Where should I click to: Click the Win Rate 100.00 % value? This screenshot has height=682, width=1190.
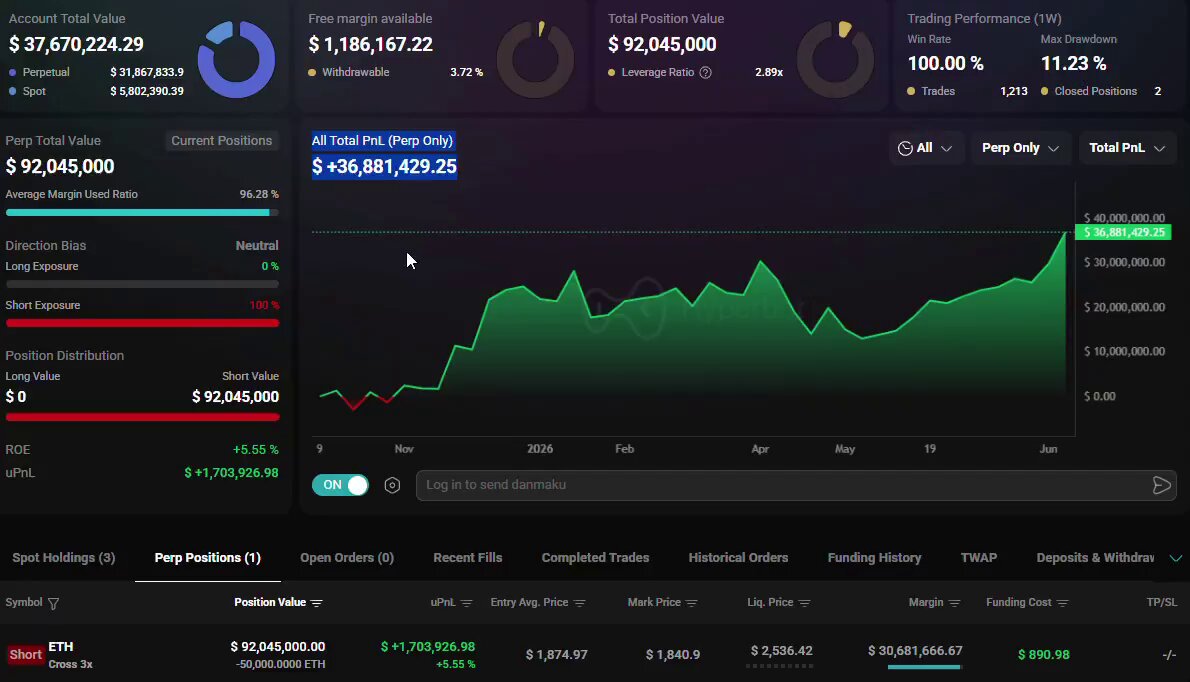[x=946, y=64]
